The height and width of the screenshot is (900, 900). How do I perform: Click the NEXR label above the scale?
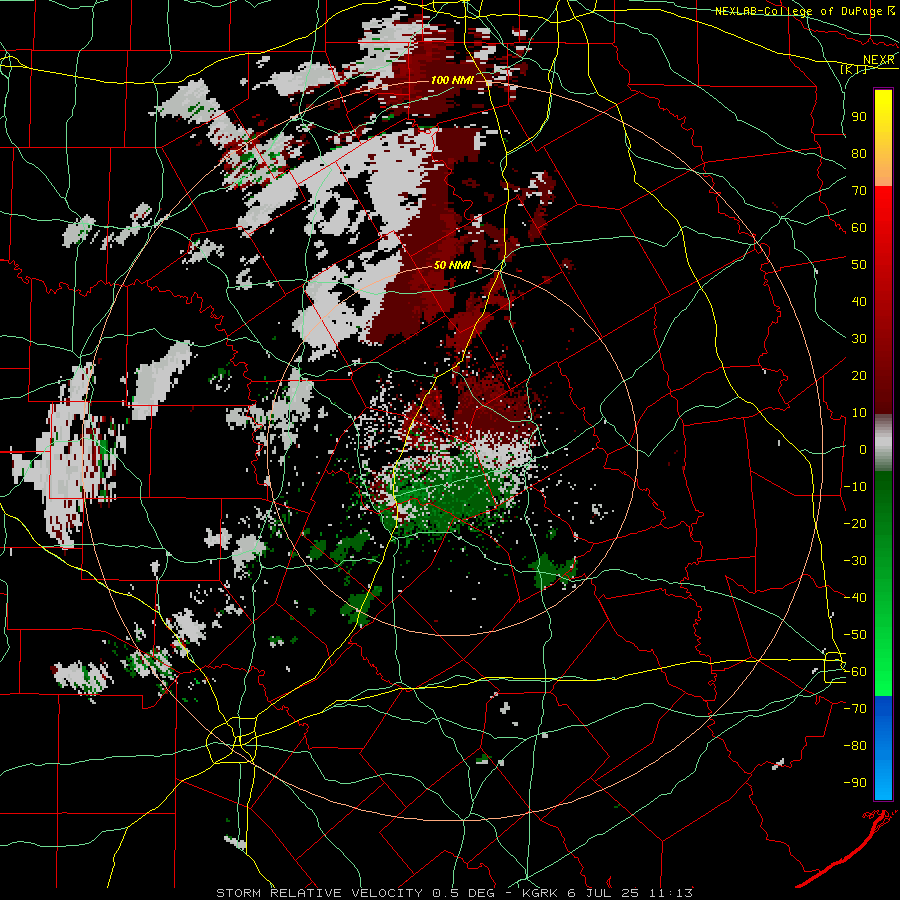click(879, 60)
